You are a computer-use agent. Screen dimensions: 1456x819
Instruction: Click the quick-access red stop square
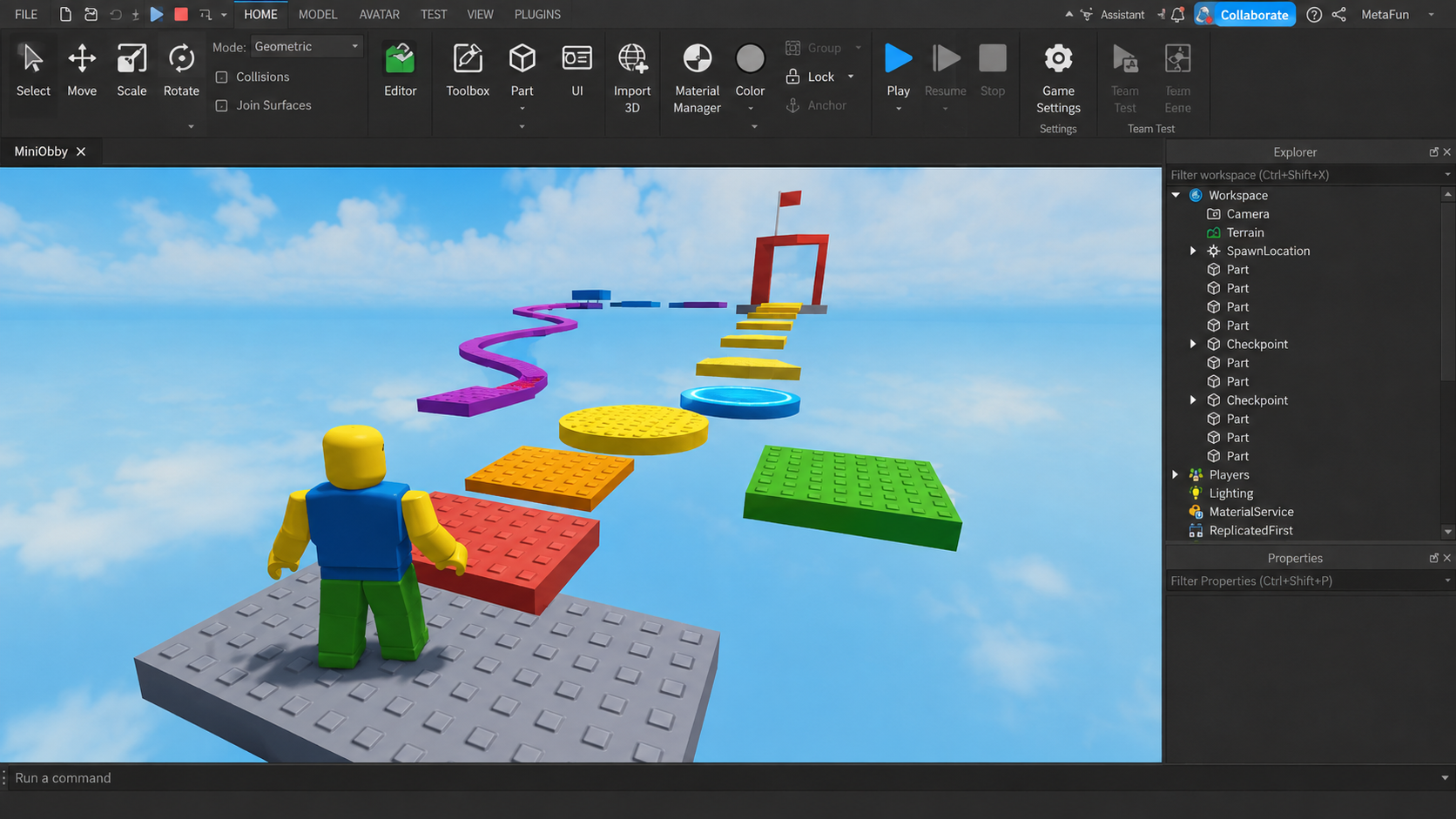pyautogui.click(x=181, y=14)
